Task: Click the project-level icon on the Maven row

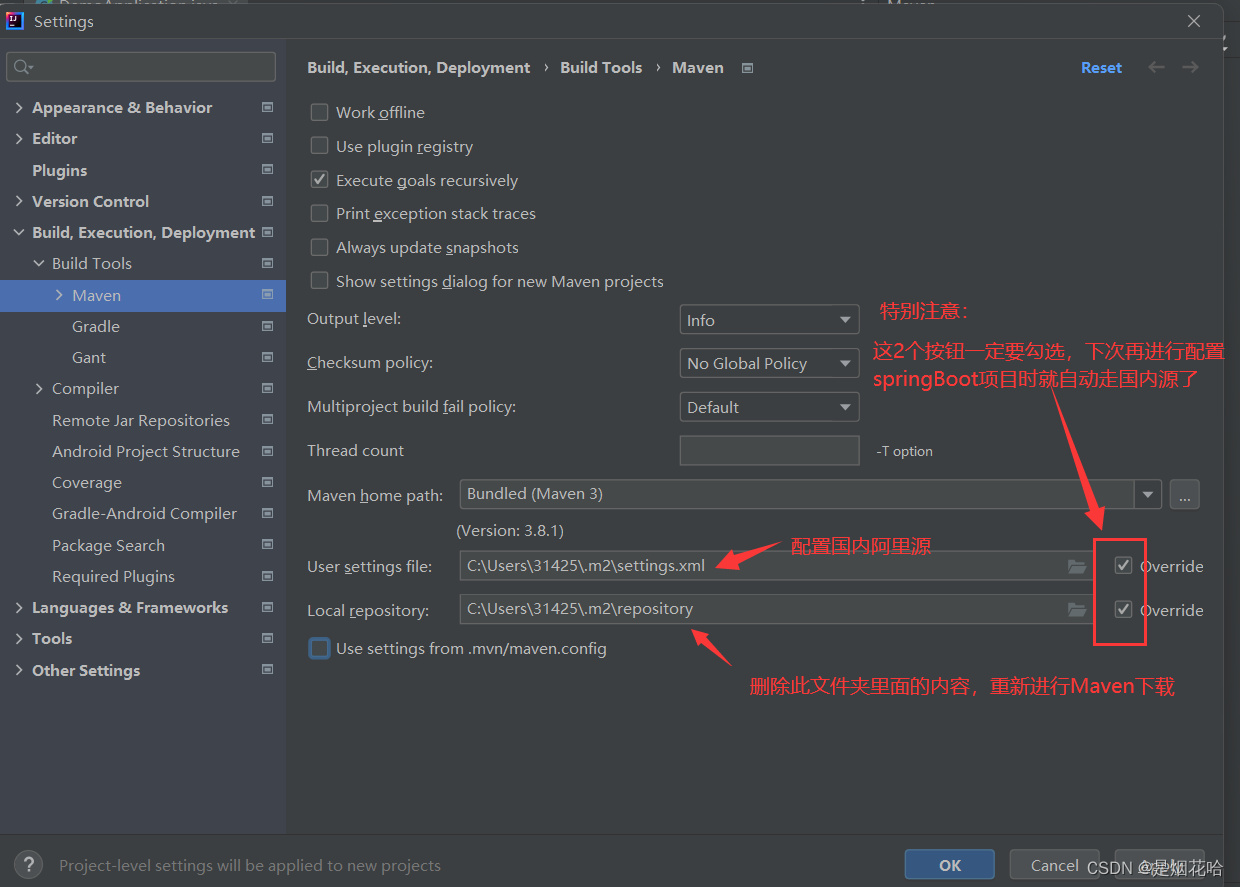Action: (x=267, y=295)
